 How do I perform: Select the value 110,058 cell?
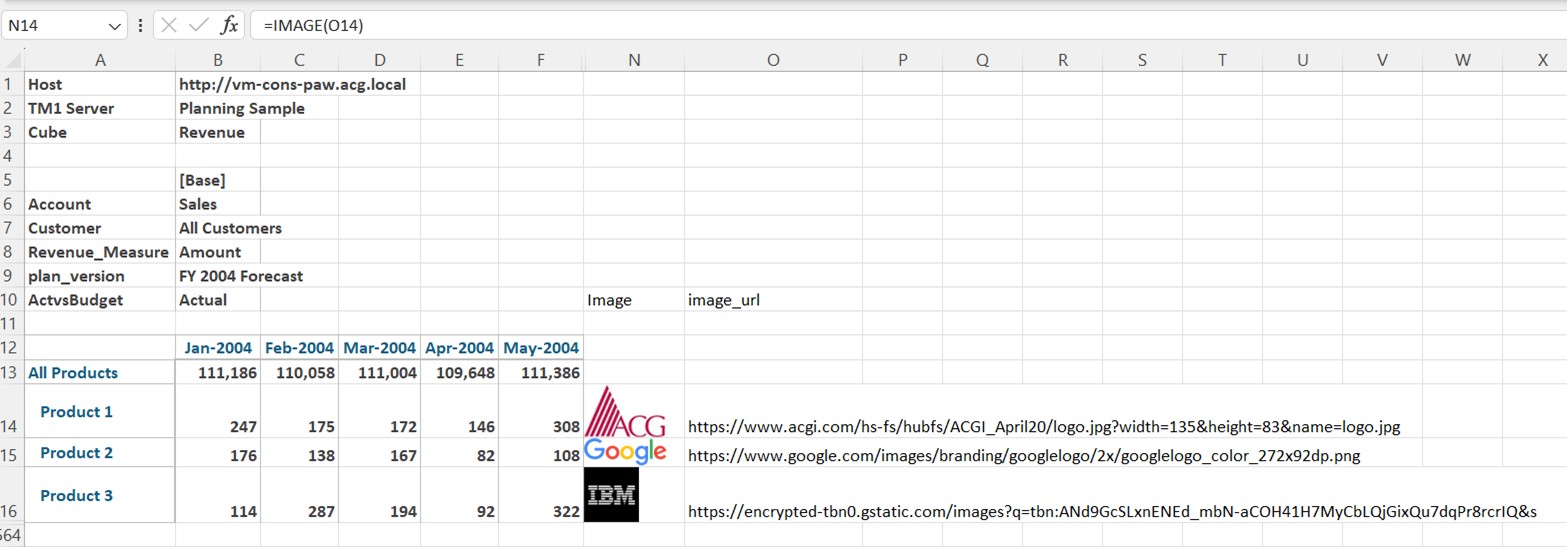tap(299, 373)
